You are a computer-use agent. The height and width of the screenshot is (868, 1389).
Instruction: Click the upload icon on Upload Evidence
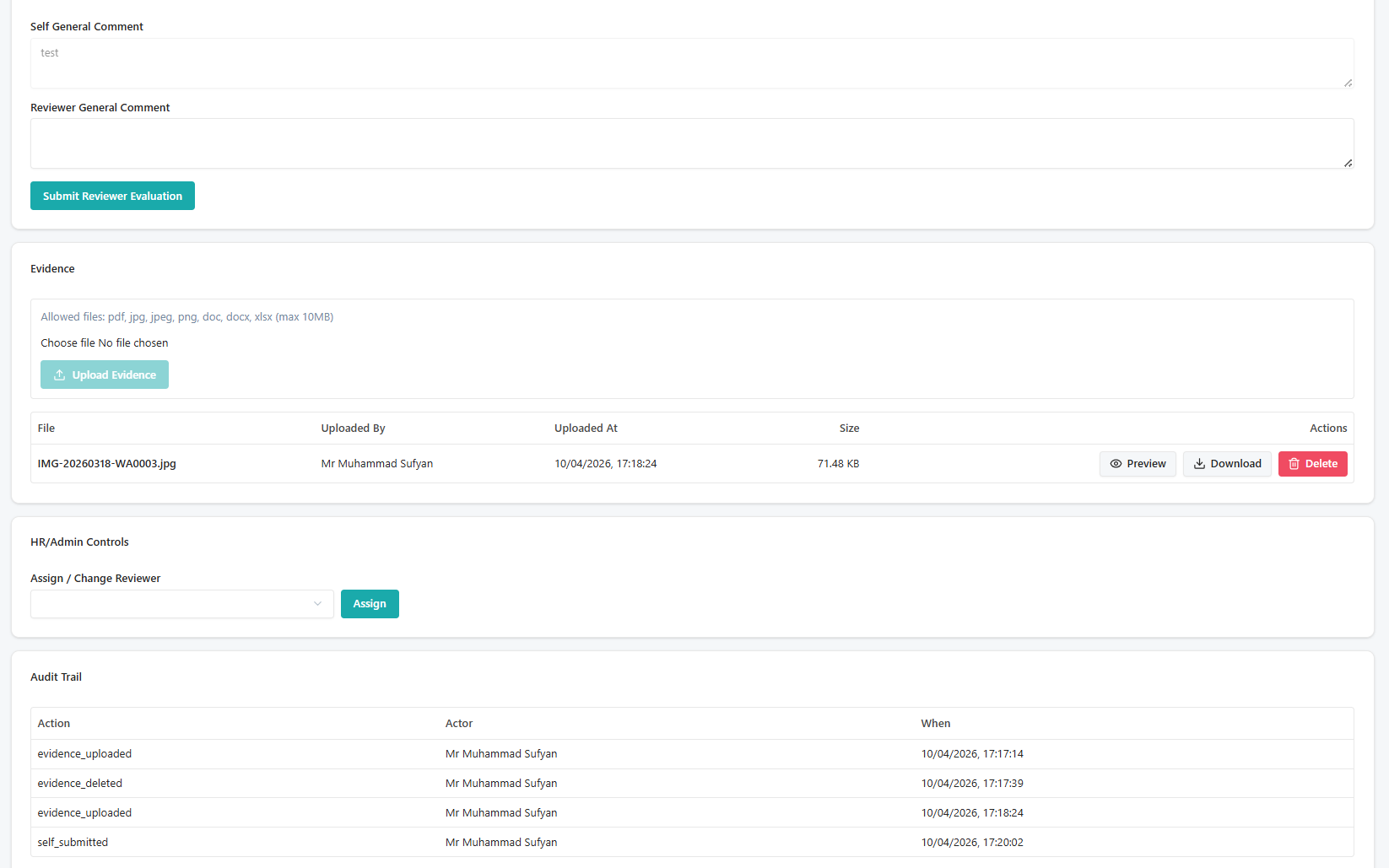60,375
